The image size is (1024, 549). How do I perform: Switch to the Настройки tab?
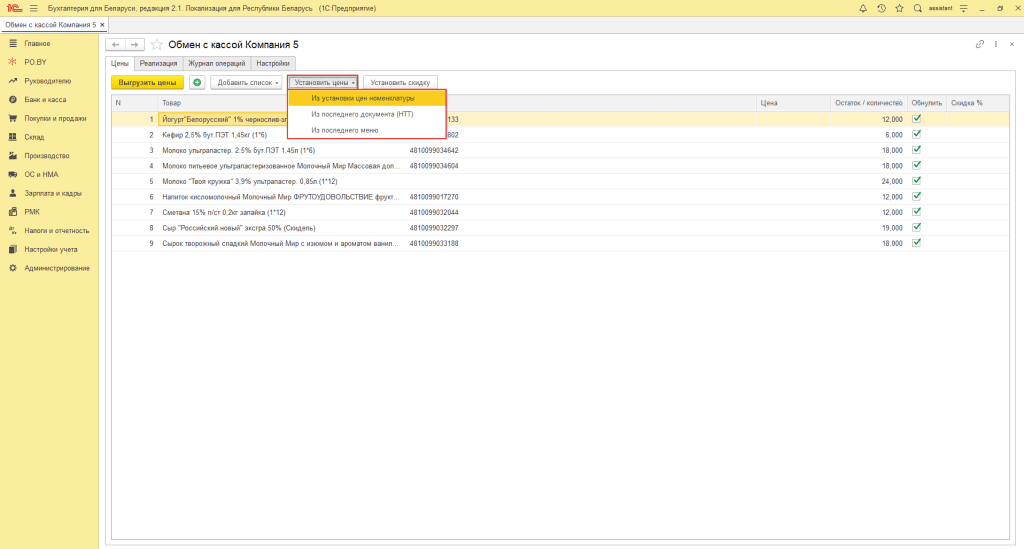(x=273, y=63)
